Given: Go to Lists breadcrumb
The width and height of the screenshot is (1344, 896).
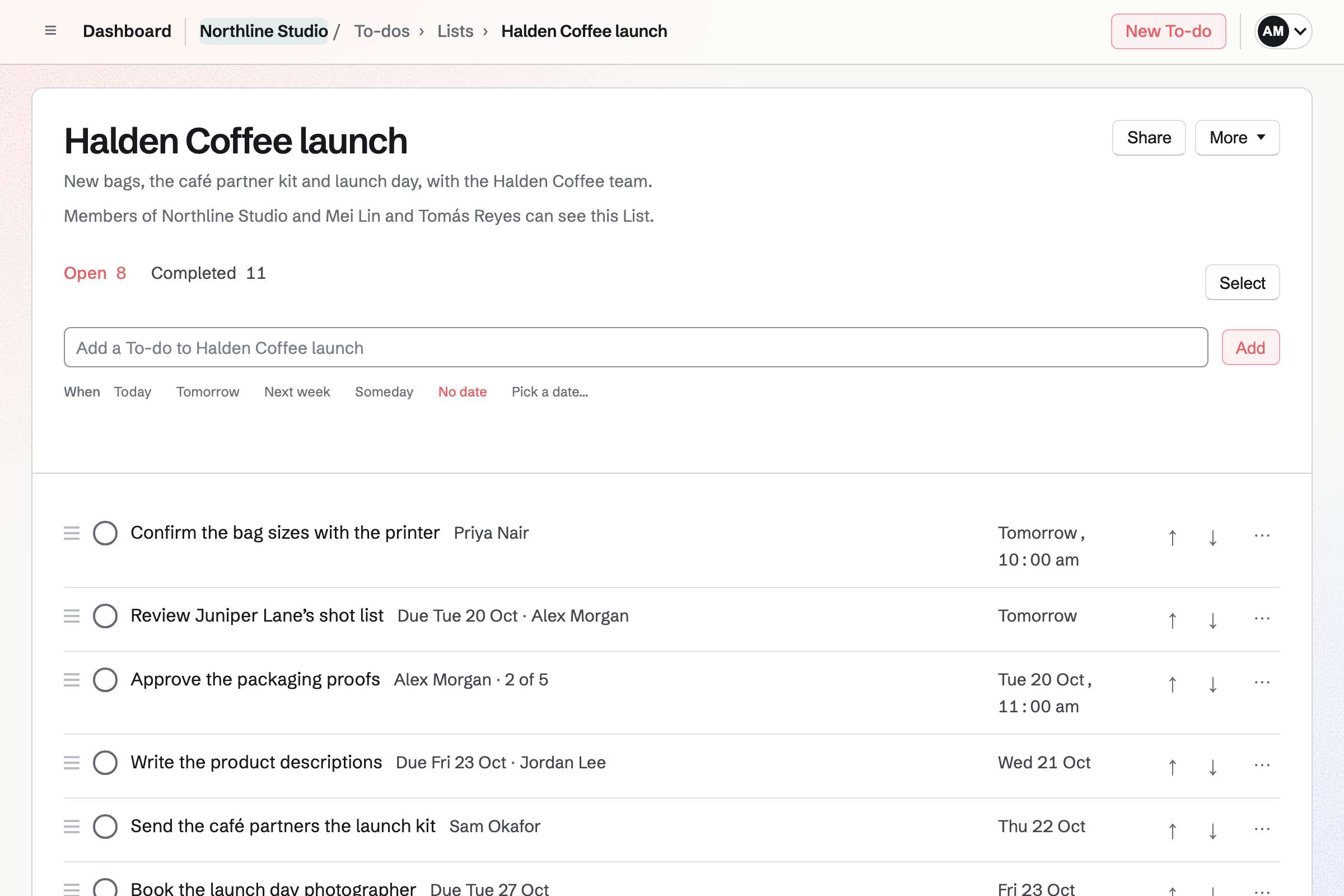Looking at the screenshot, I should (x=455, y=31).
